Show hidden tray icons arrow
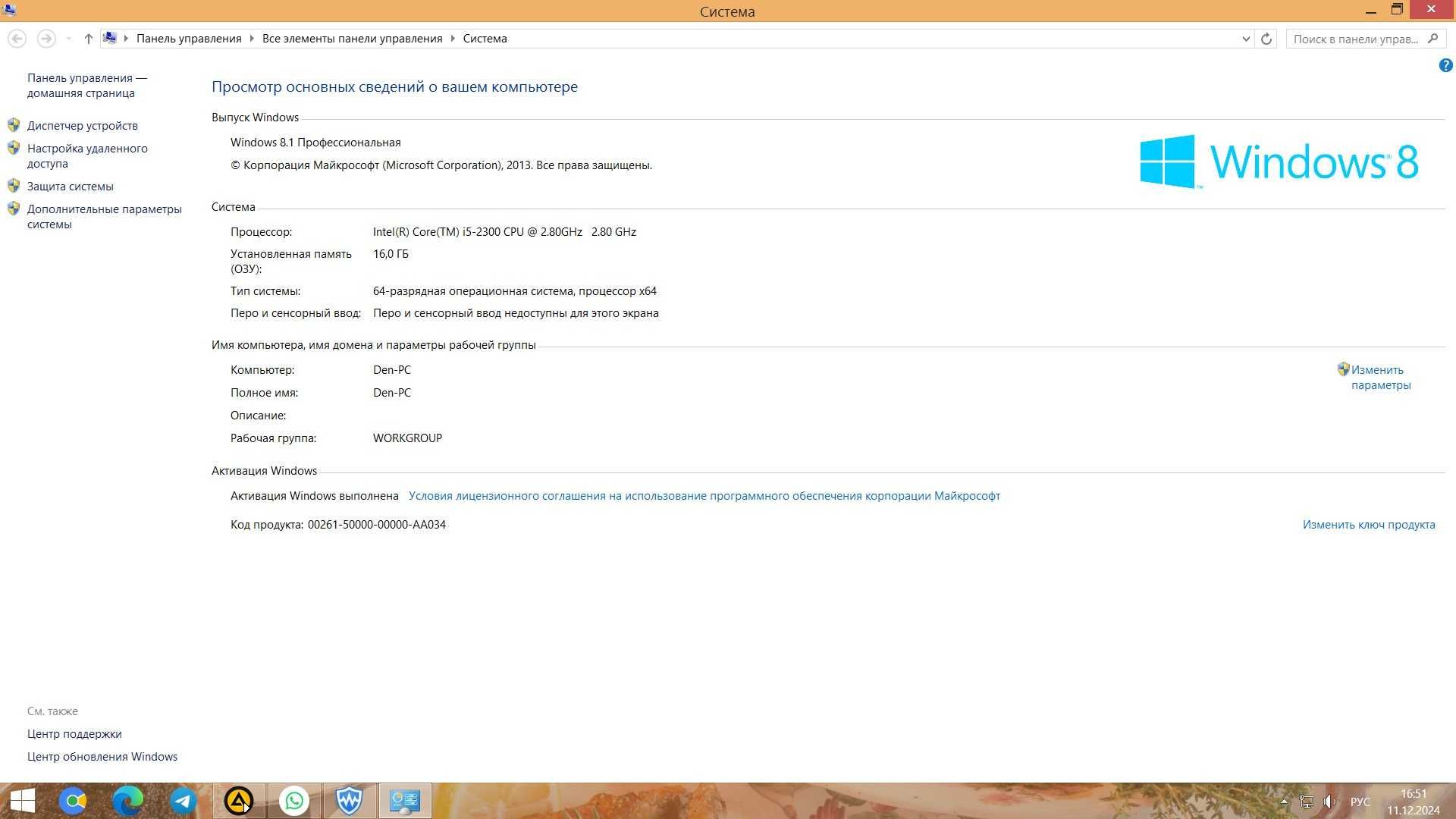1456x819 pixels. pyautogui.click(x=1284, y=802)
